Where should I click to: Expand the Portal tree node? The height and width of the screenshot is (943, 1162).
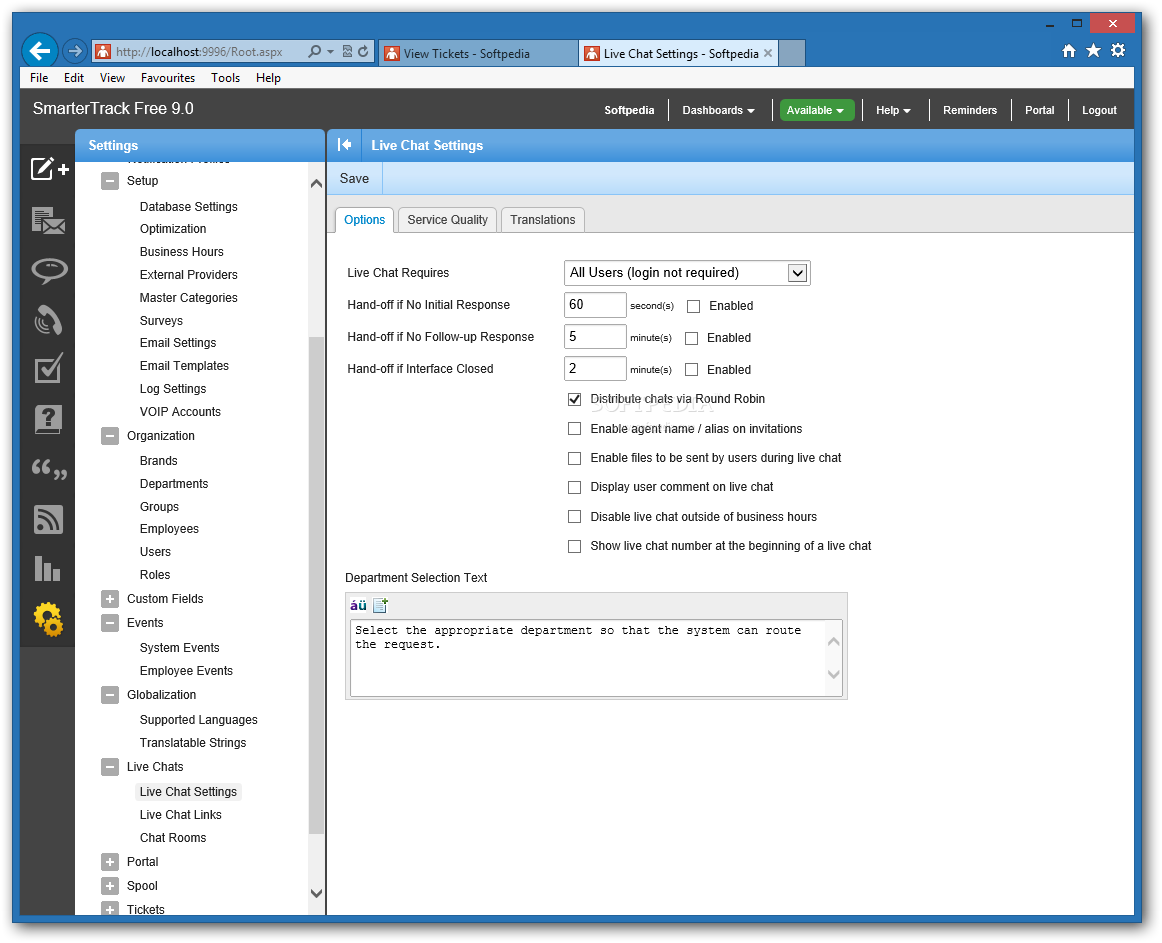pyautogui.click(x=110, y=862)
